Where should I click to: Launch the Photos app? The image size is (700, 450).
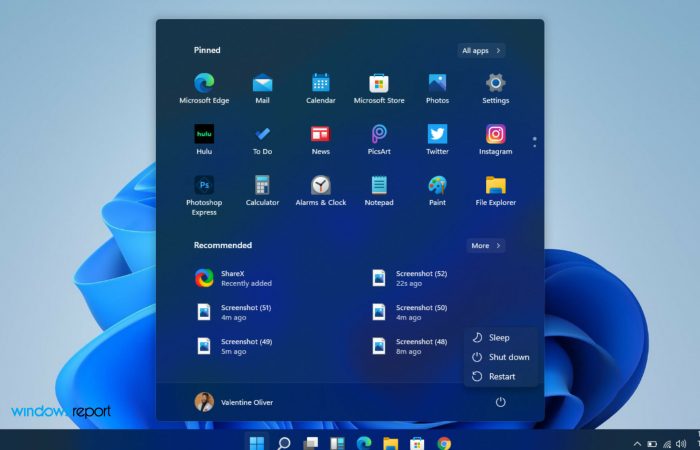[x=437, y=89]
